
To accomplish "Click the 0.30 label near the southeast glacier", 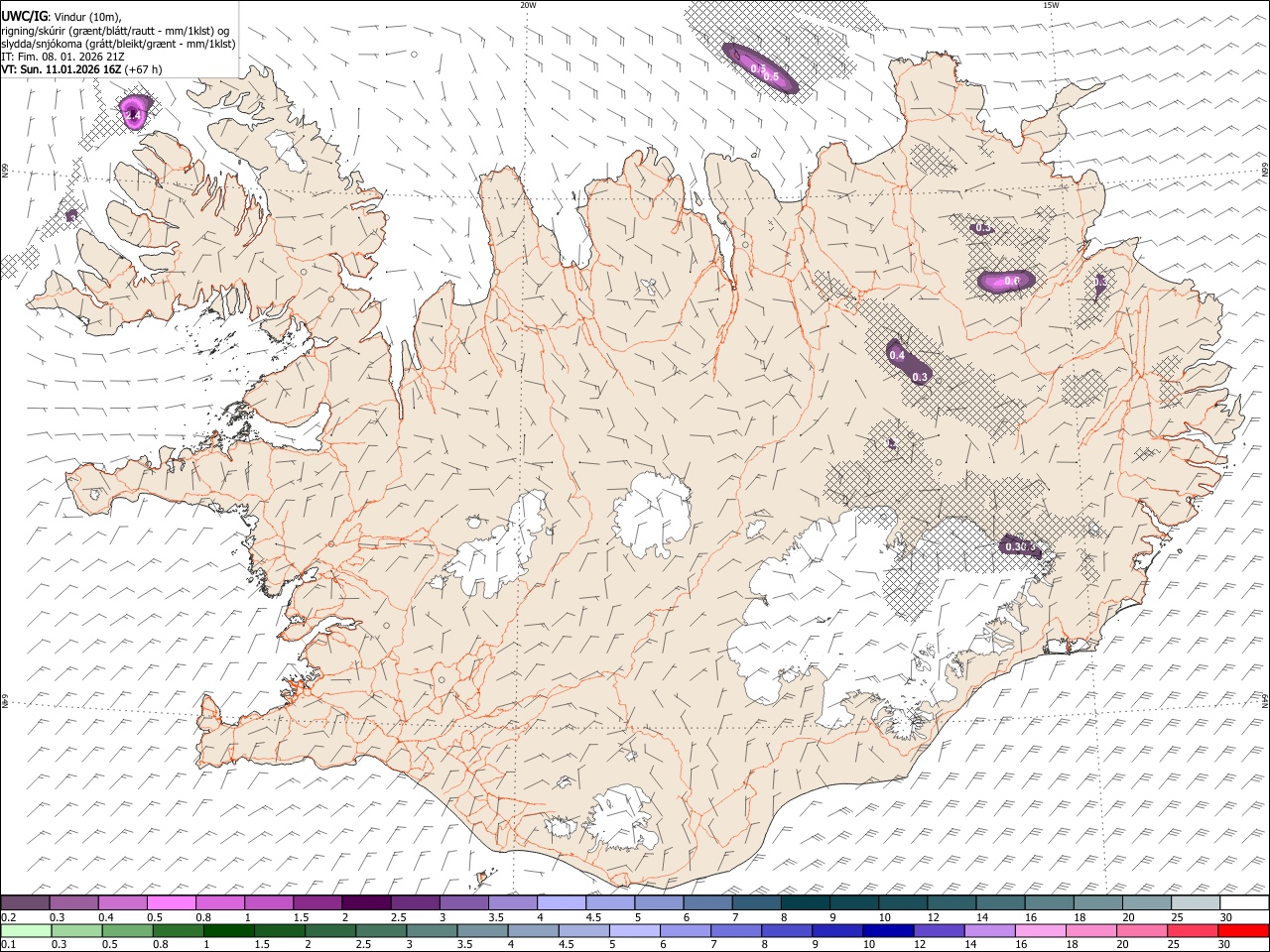I will pos(1016,546).
